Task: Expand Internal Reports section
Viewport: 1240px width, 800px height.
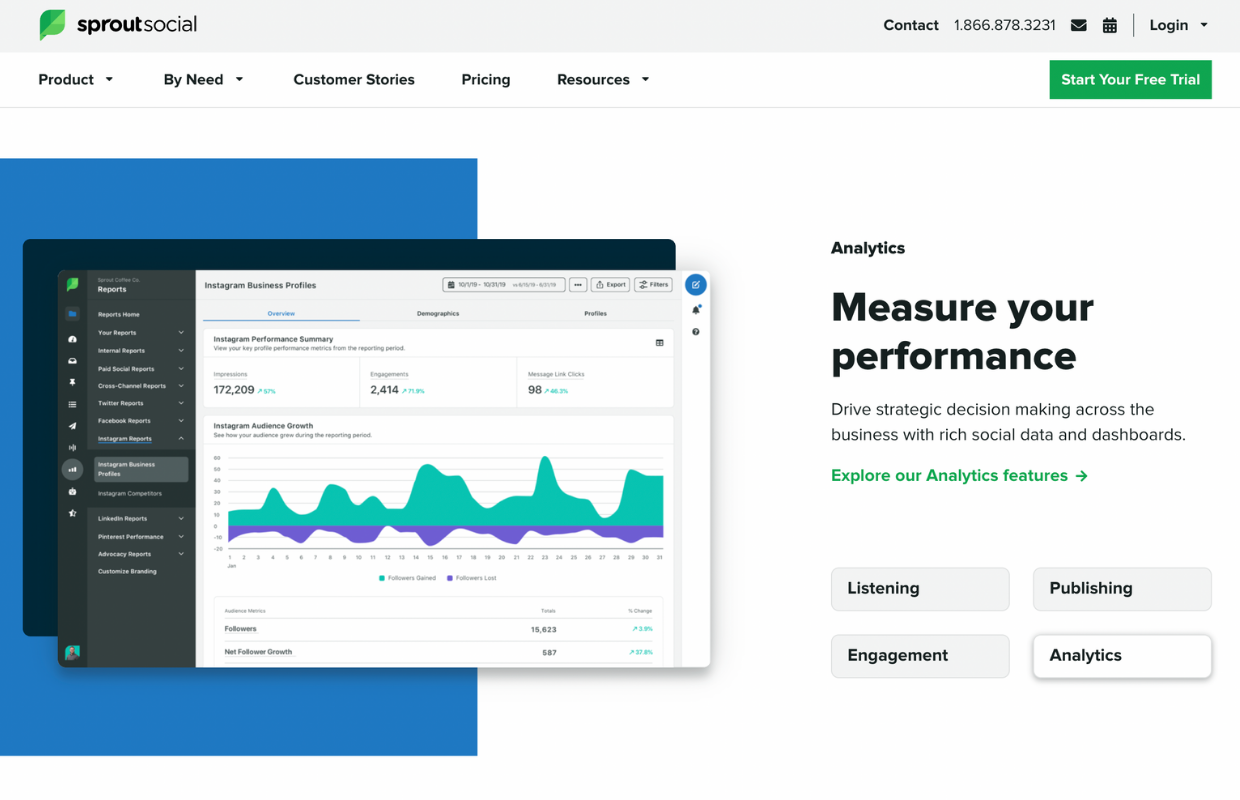Action: click(x=141, y=351)
